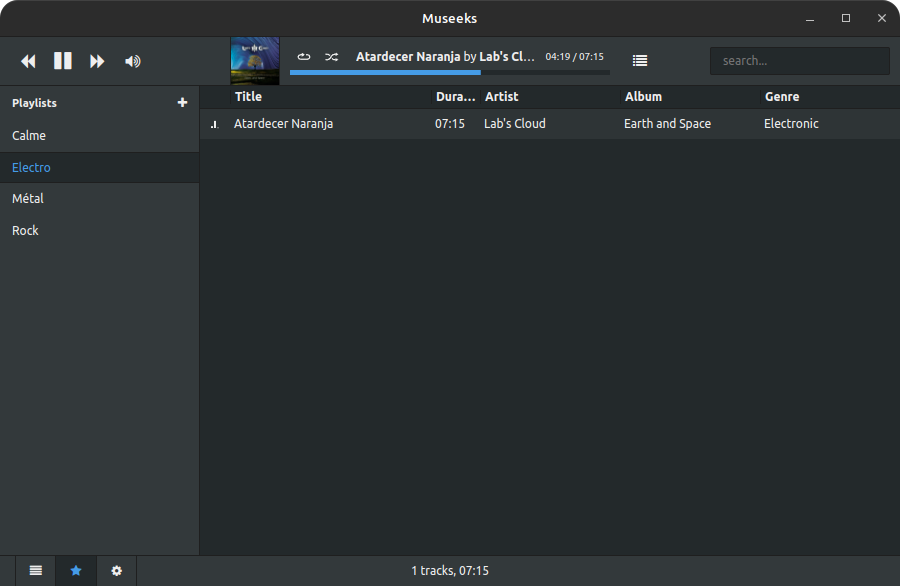This screenshot has height=586, width=900.
Task: Toggle shuffle playback
Action: pos(331,57)
